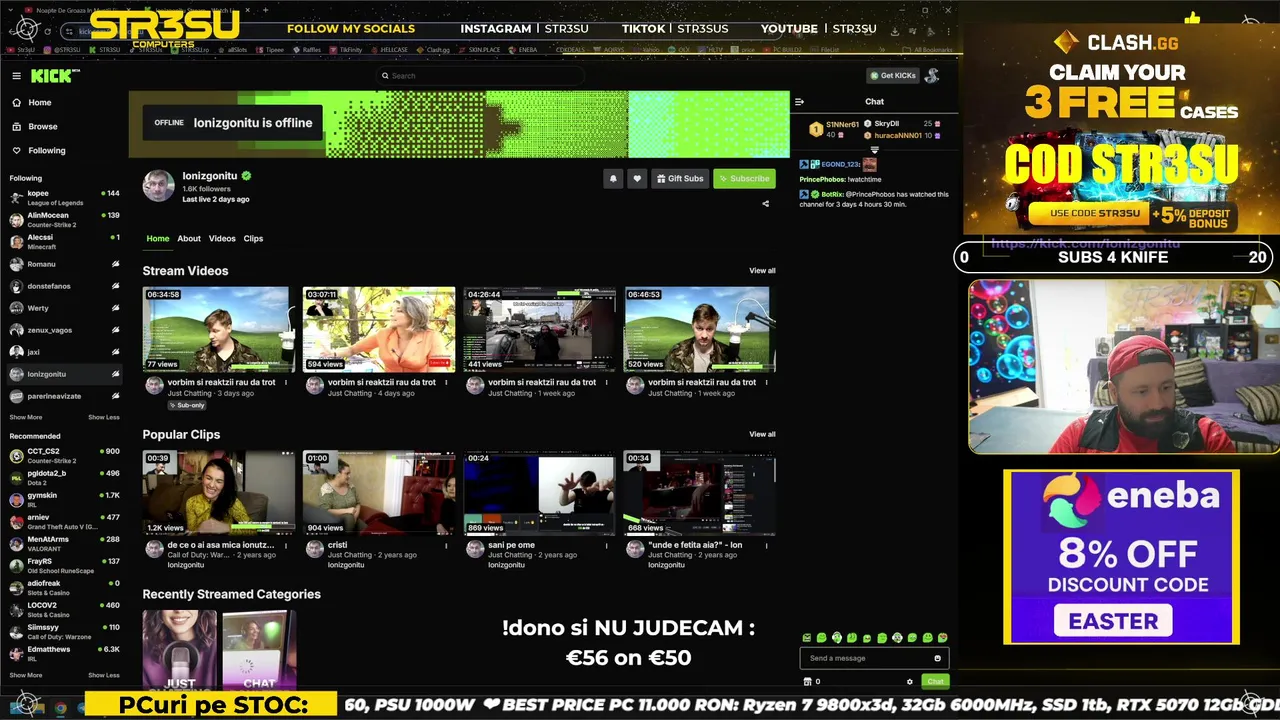Open CCT_CS2 recommended channel
Image resolution: width=1280 pixels, height=720 pixels.
click(x=64, y=455)
